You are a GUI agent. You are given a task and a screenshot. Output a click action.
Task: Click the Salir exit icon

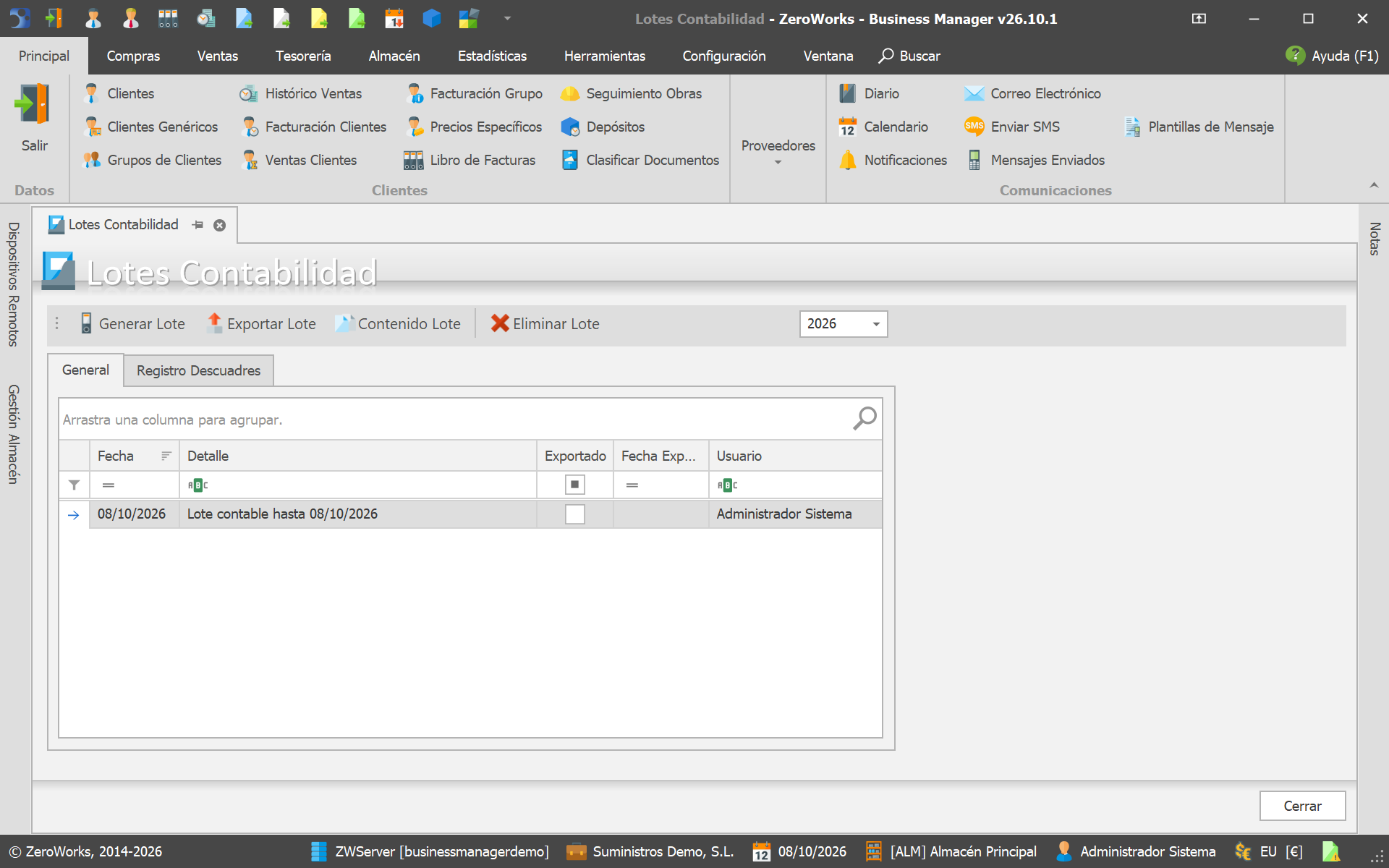[x=33, y=105]
